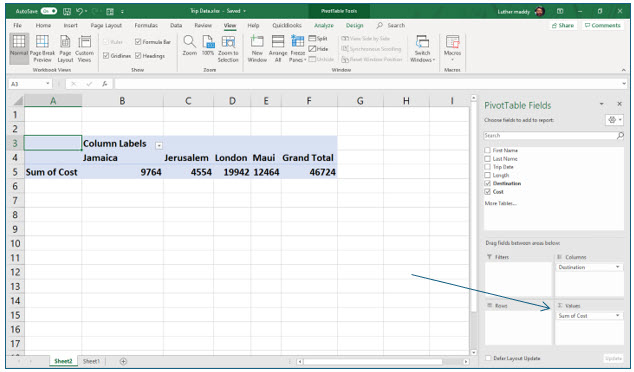Open Sum of Cost dropdown in Values
Screen dimensions: 634x372
(x=617, y=315)
